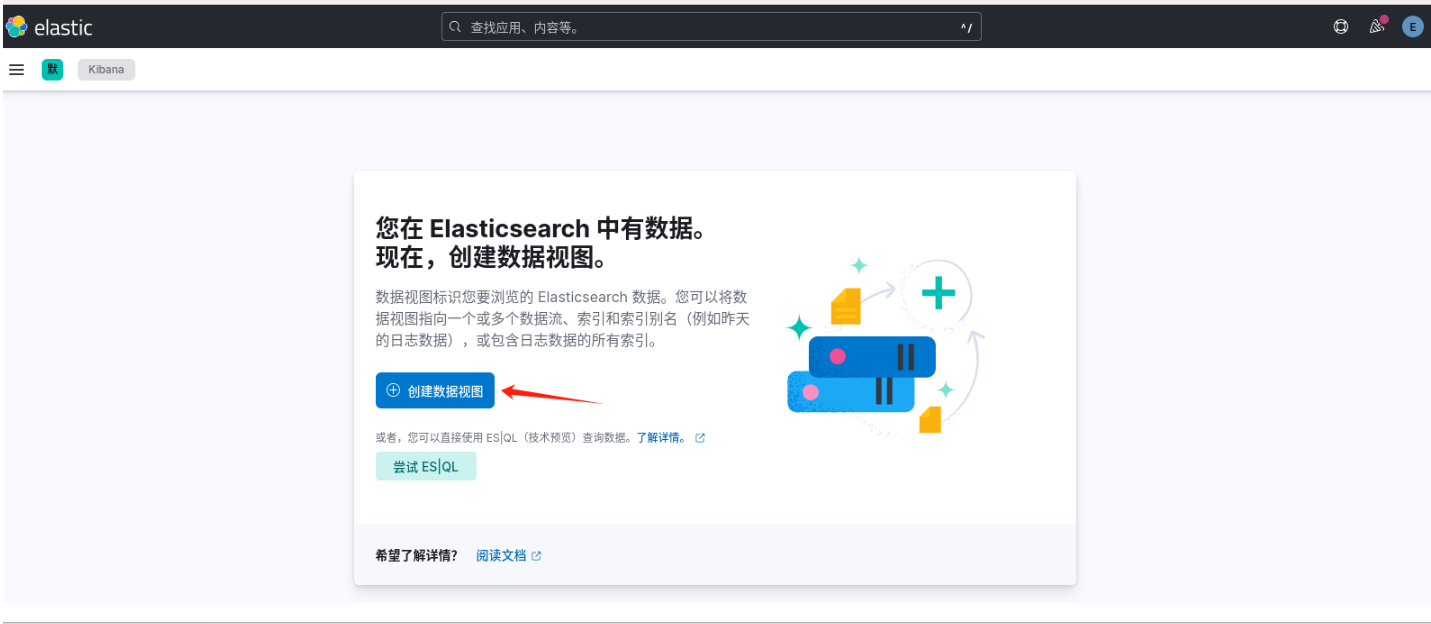Click the Kibana breadcrumb

tap(106, 69)
